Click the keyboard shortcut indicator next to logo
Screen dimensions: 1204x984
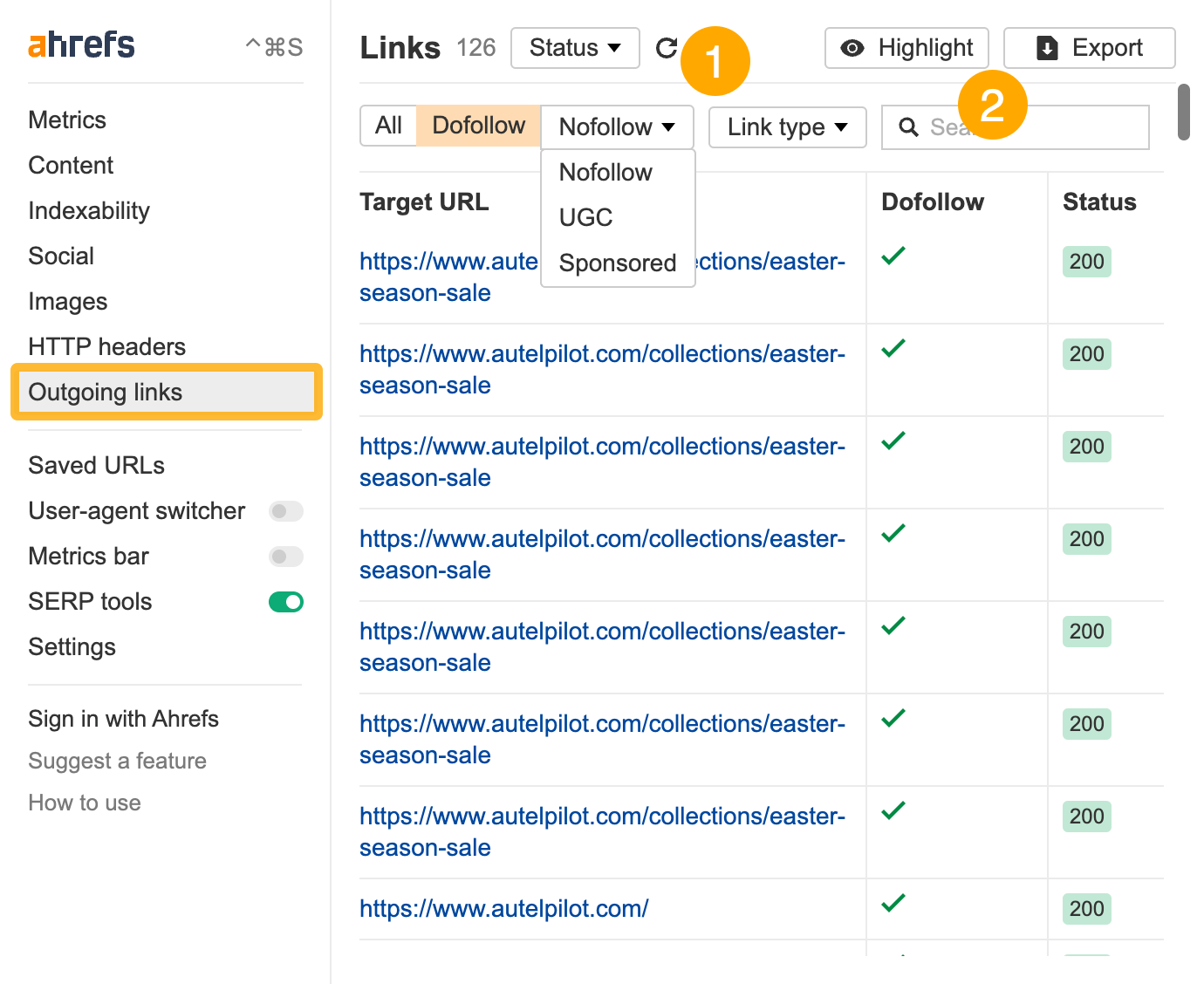[x=275, y=46]
